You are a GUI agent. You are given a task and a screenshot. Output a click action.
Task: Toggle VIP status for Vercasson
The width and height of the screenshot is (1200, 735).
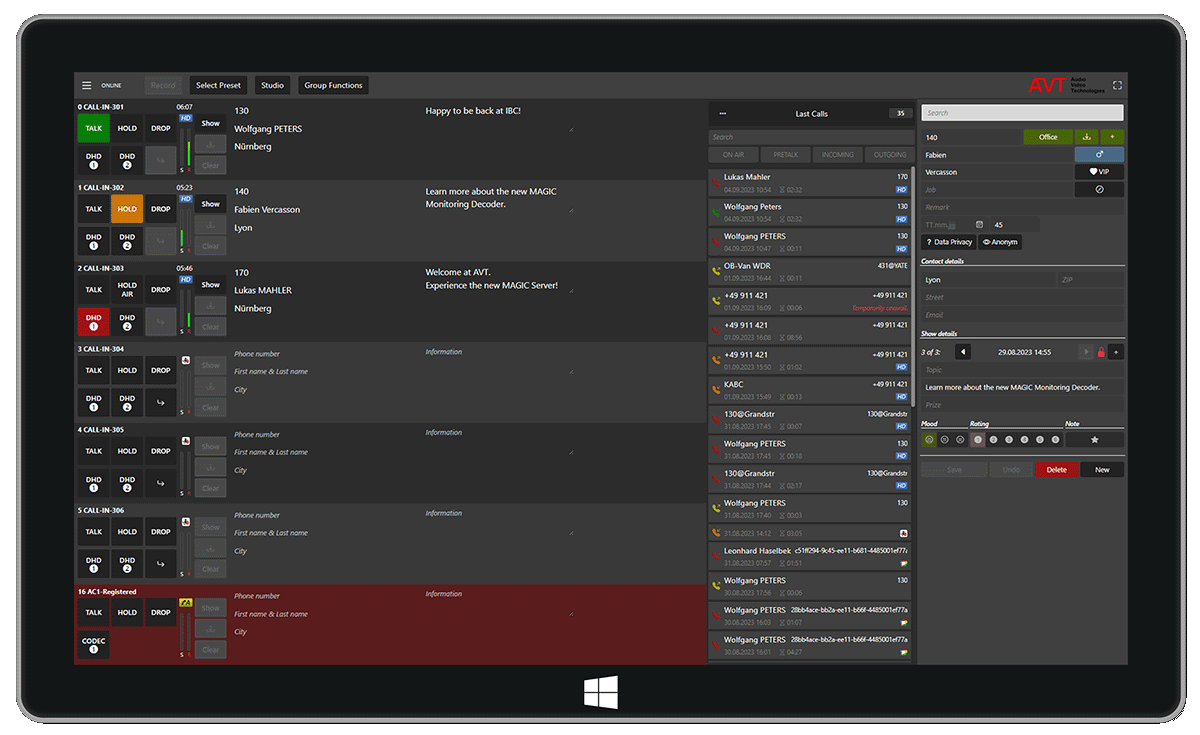[1099, 172]
